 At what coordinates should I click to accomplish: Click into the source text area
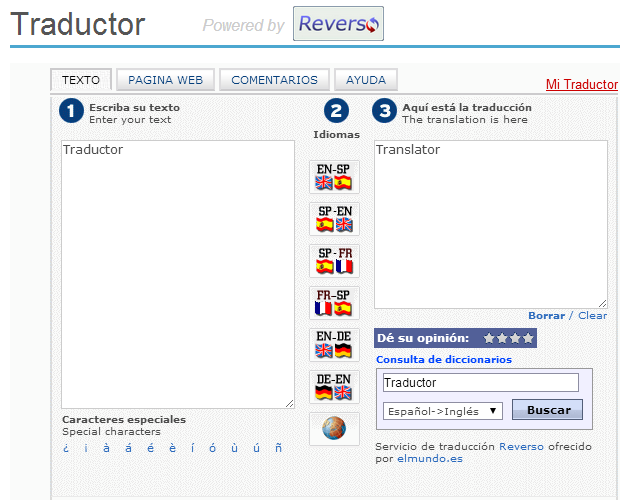click(x=178, y=274)
